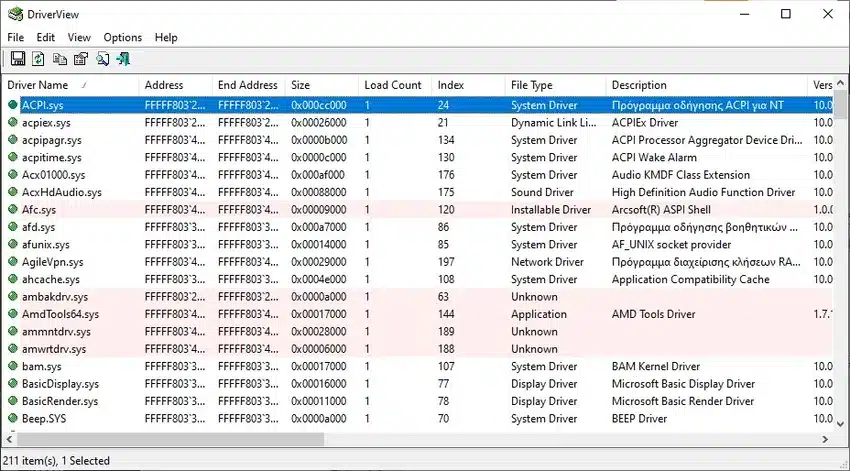This screenshot has width=850, height=471.
Task: Sort by the Address column header
Action: pos(176,85)
